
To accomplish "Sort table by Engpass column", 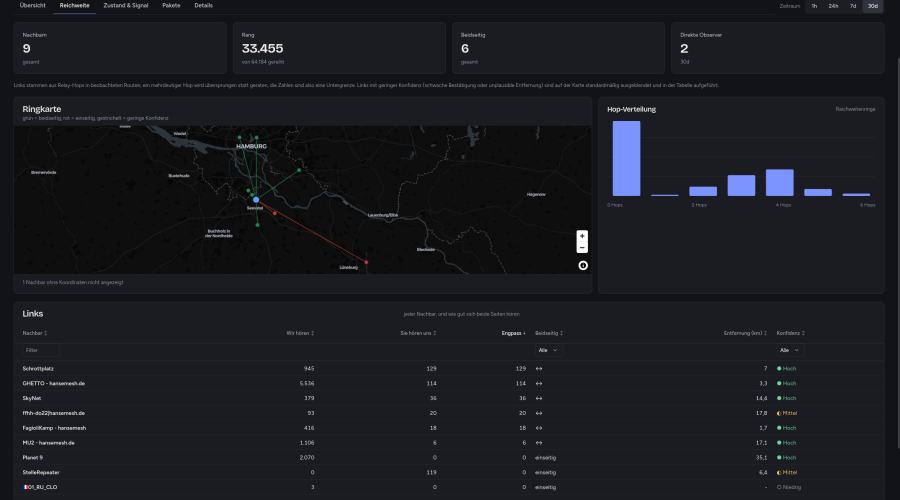I will 513,333.
